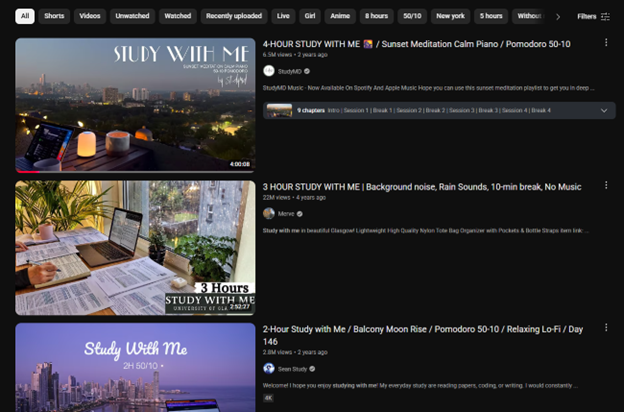Open the Filters options
Screen dimensions: 624x412
click(593, 16)
